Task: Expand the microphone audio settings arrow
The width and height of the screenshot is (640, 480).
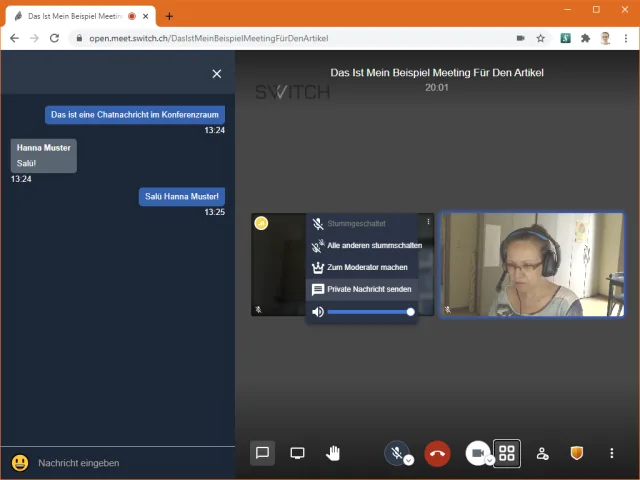Action: [x=409, y=461]
